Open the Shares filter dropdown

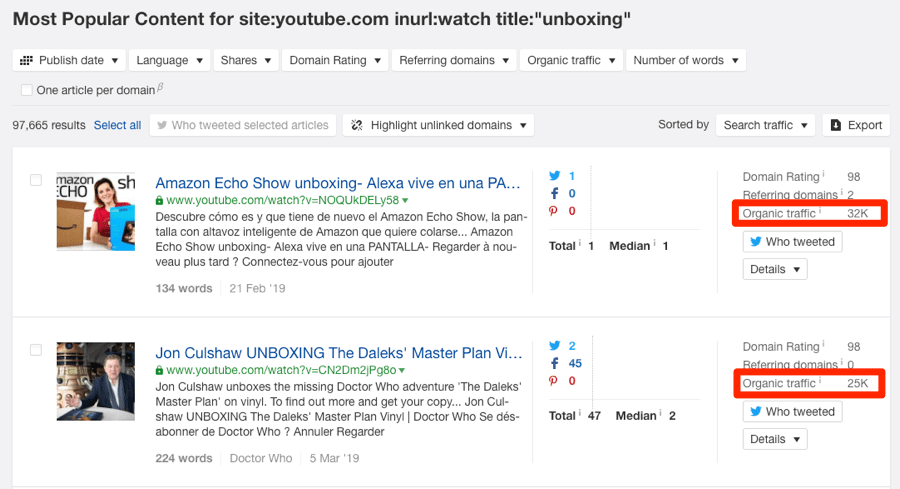coord(246,60)
